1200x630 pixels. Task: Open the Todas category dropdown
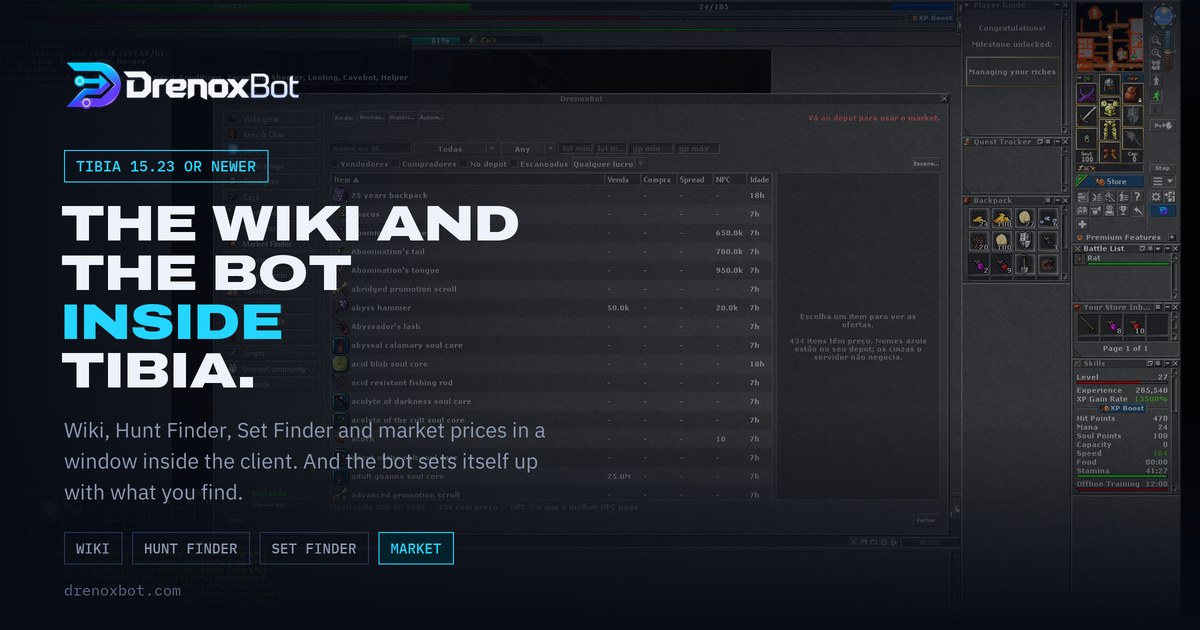(x=456, y=149)
